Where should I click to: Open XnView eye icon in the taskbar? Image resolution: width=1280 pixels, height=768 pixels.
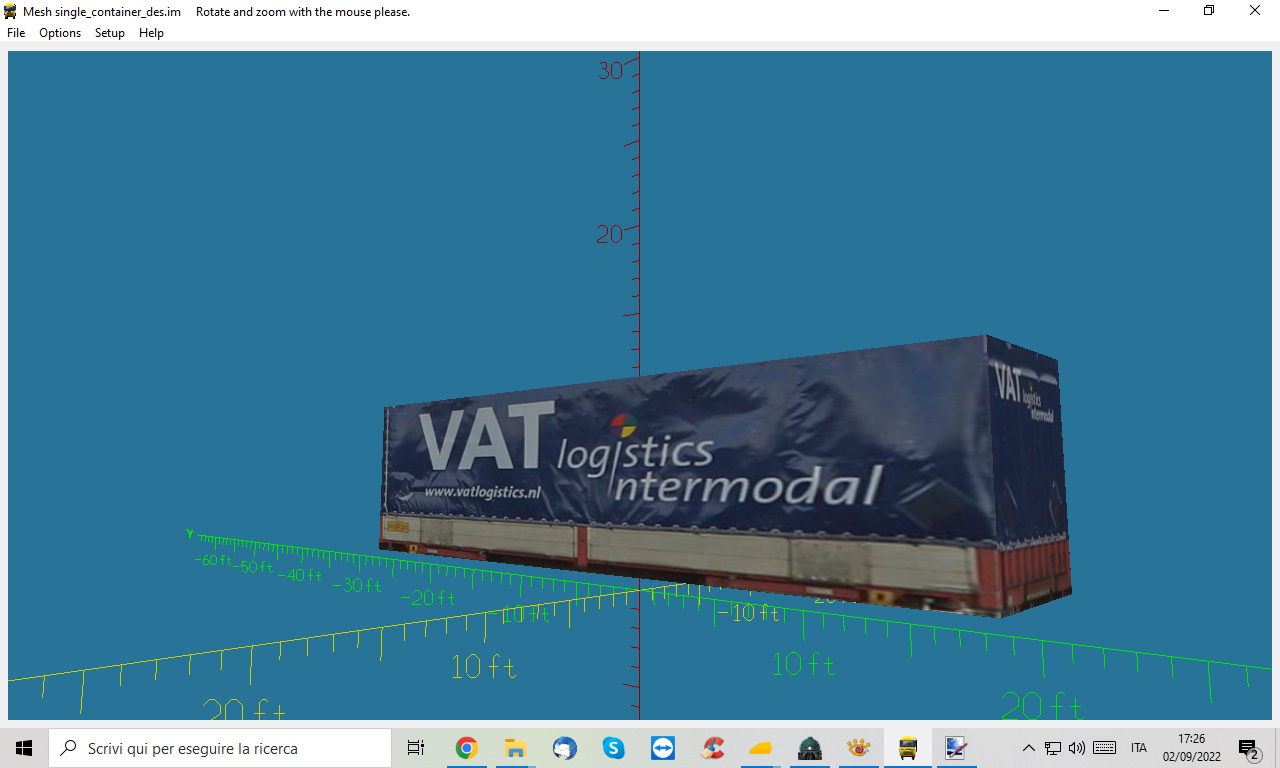coord(859,748)
